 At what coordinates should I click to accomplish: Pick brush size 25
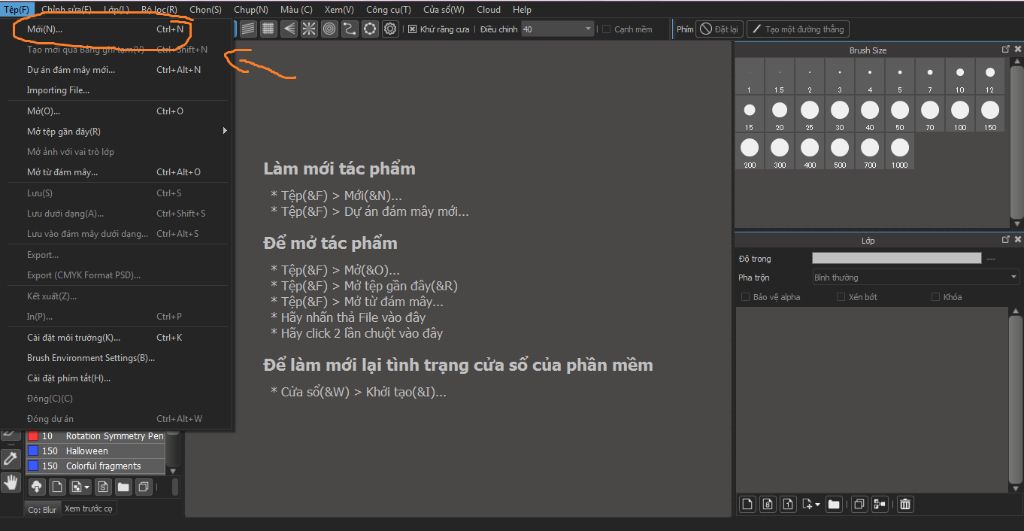click(x=809, y=114)
